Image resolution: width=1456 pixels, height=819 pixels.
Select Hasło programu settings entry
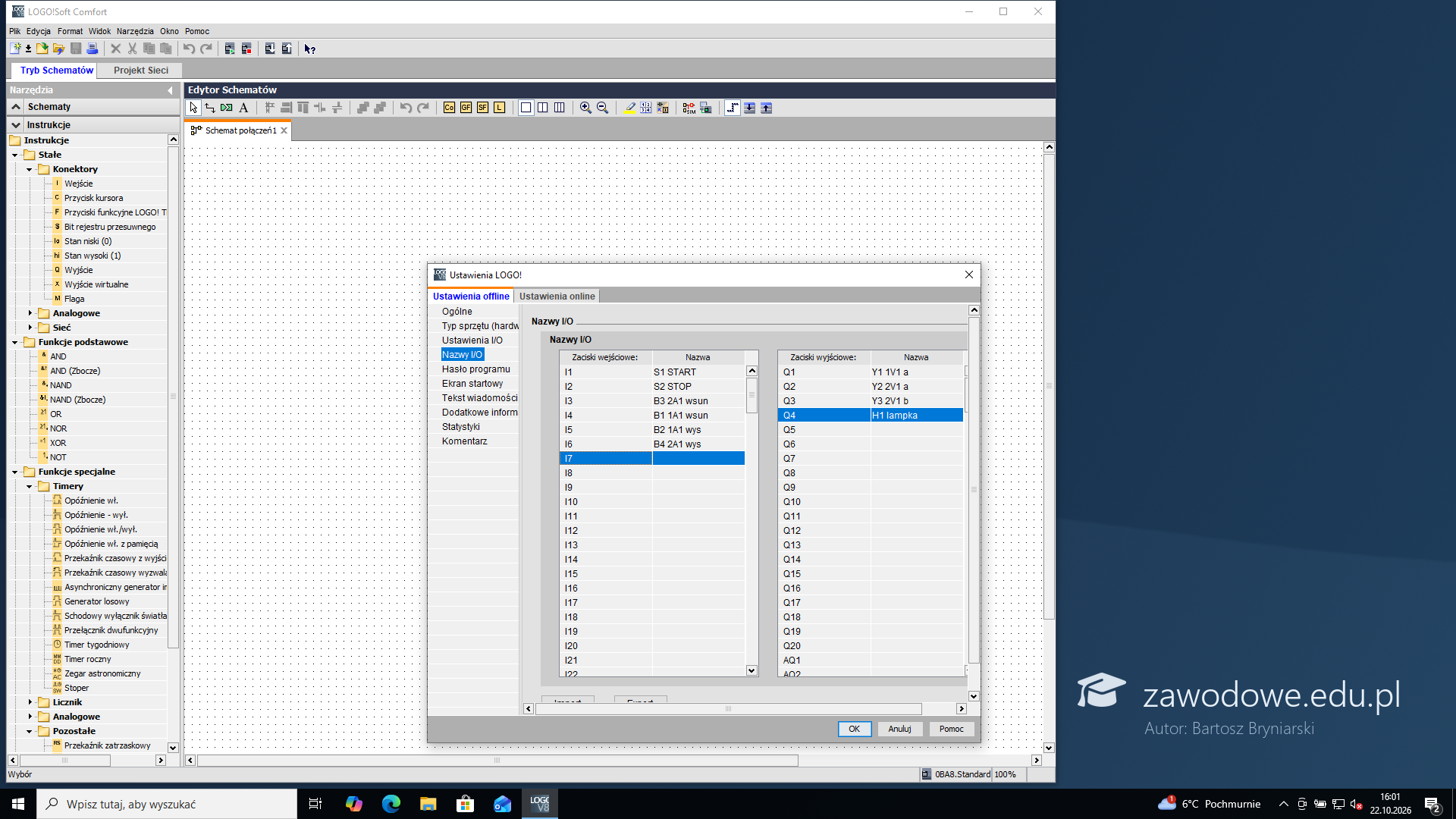[476, 369]
